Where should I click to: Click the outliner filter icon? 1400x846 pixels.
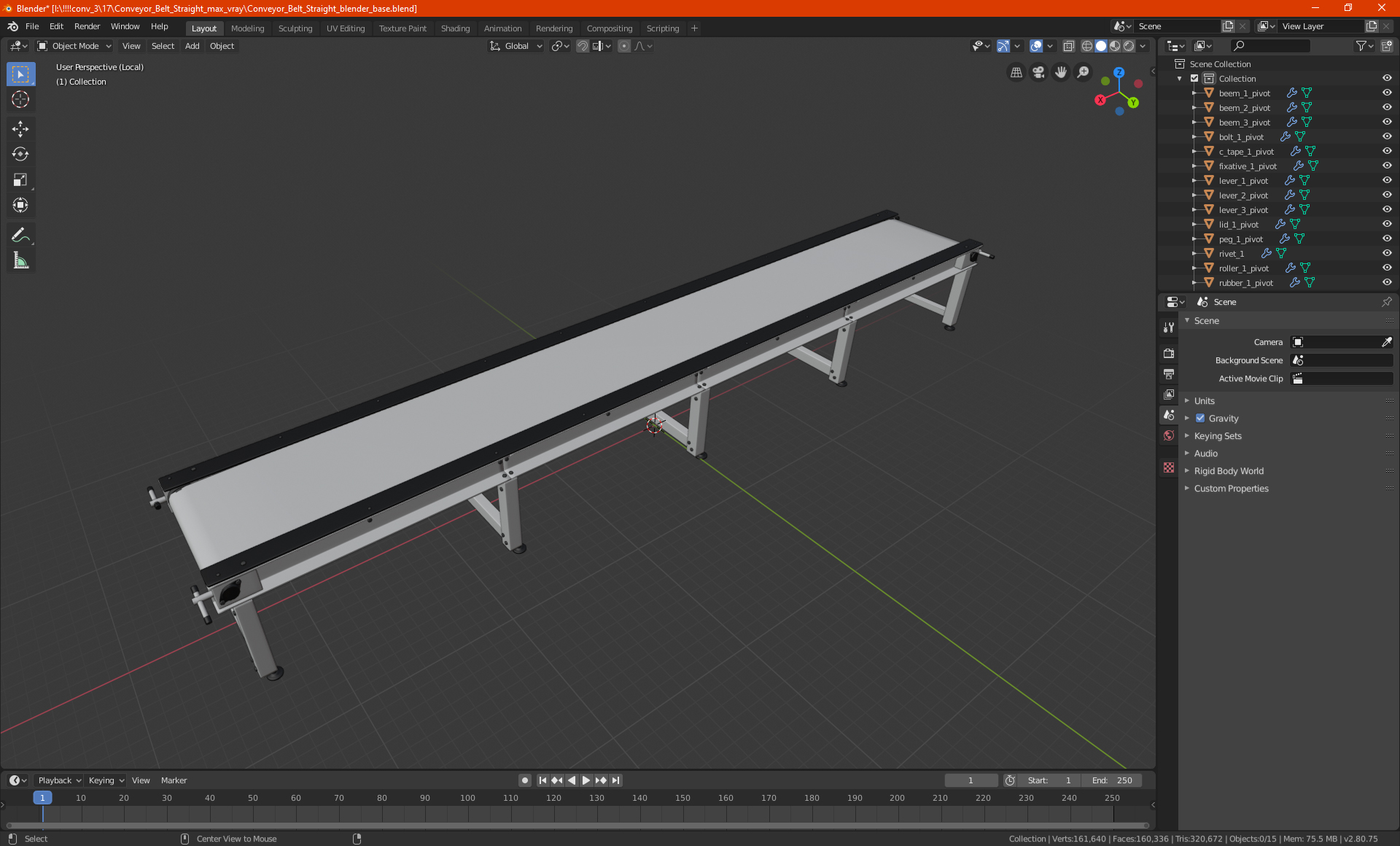(1364, 46)
